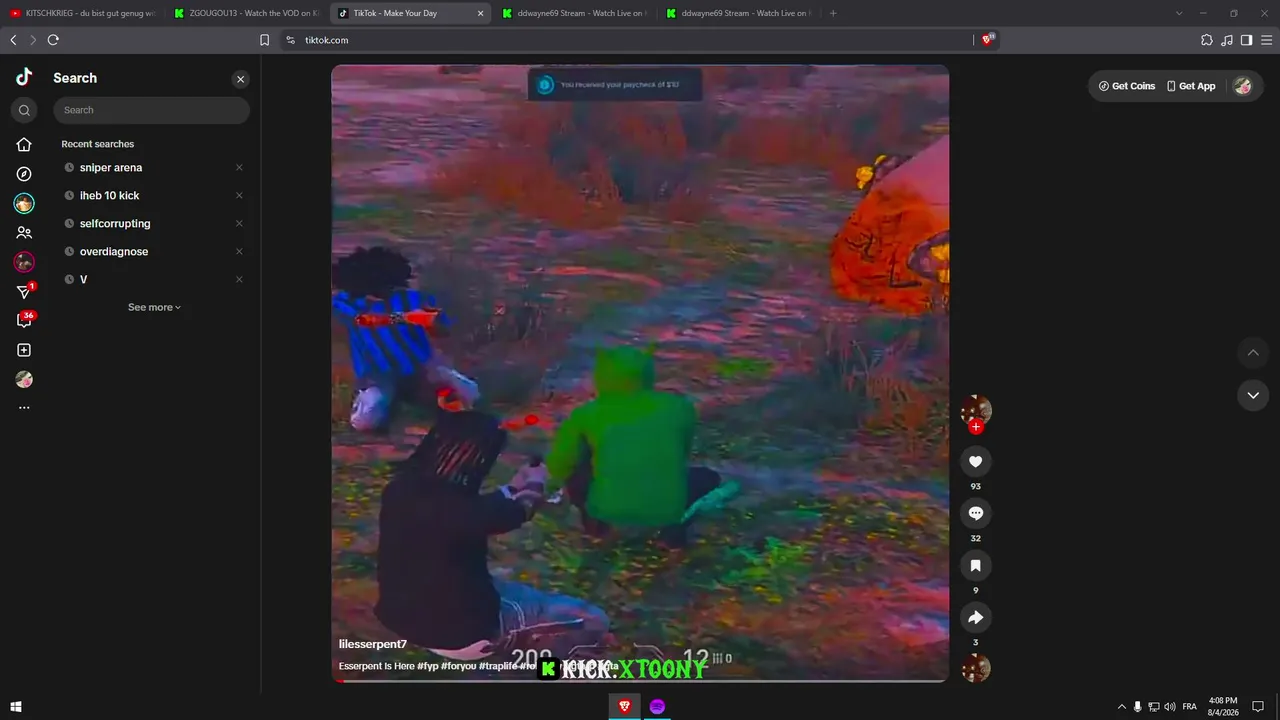
Task: Show hidden system tray icons chevron
Action: click(x=1121, y=706)
